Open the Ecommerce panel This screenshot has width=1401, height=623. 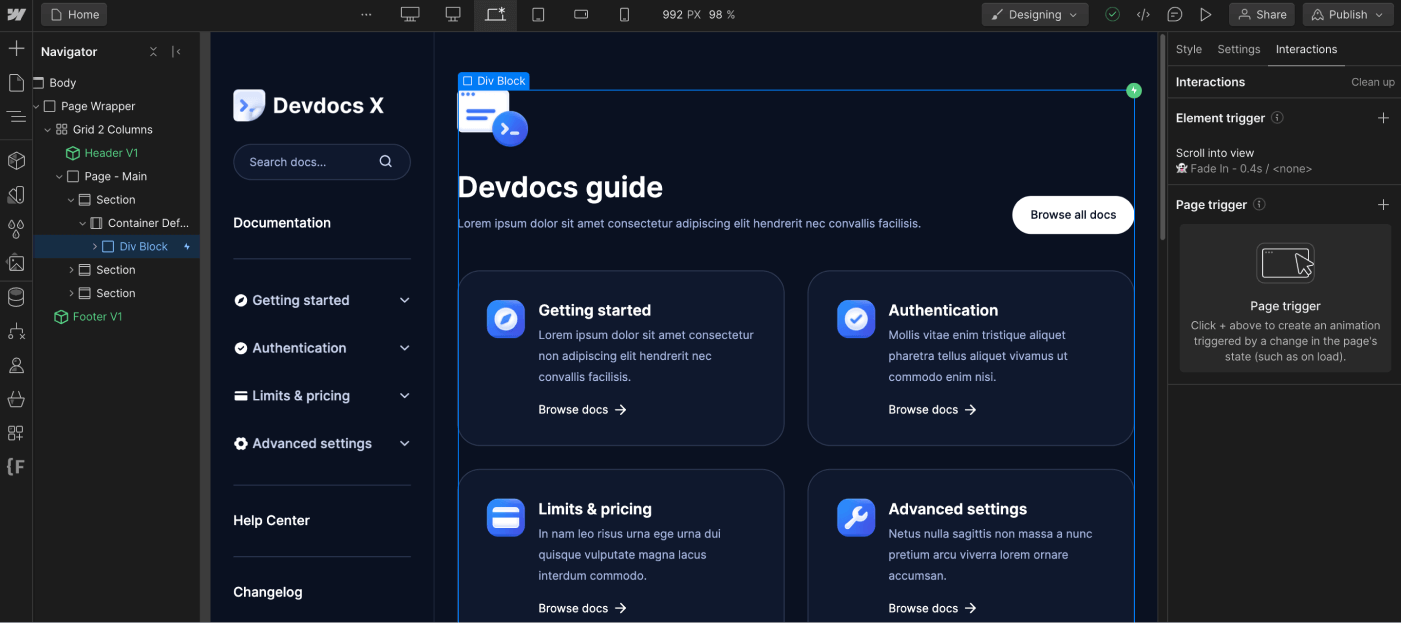point(16,399)
